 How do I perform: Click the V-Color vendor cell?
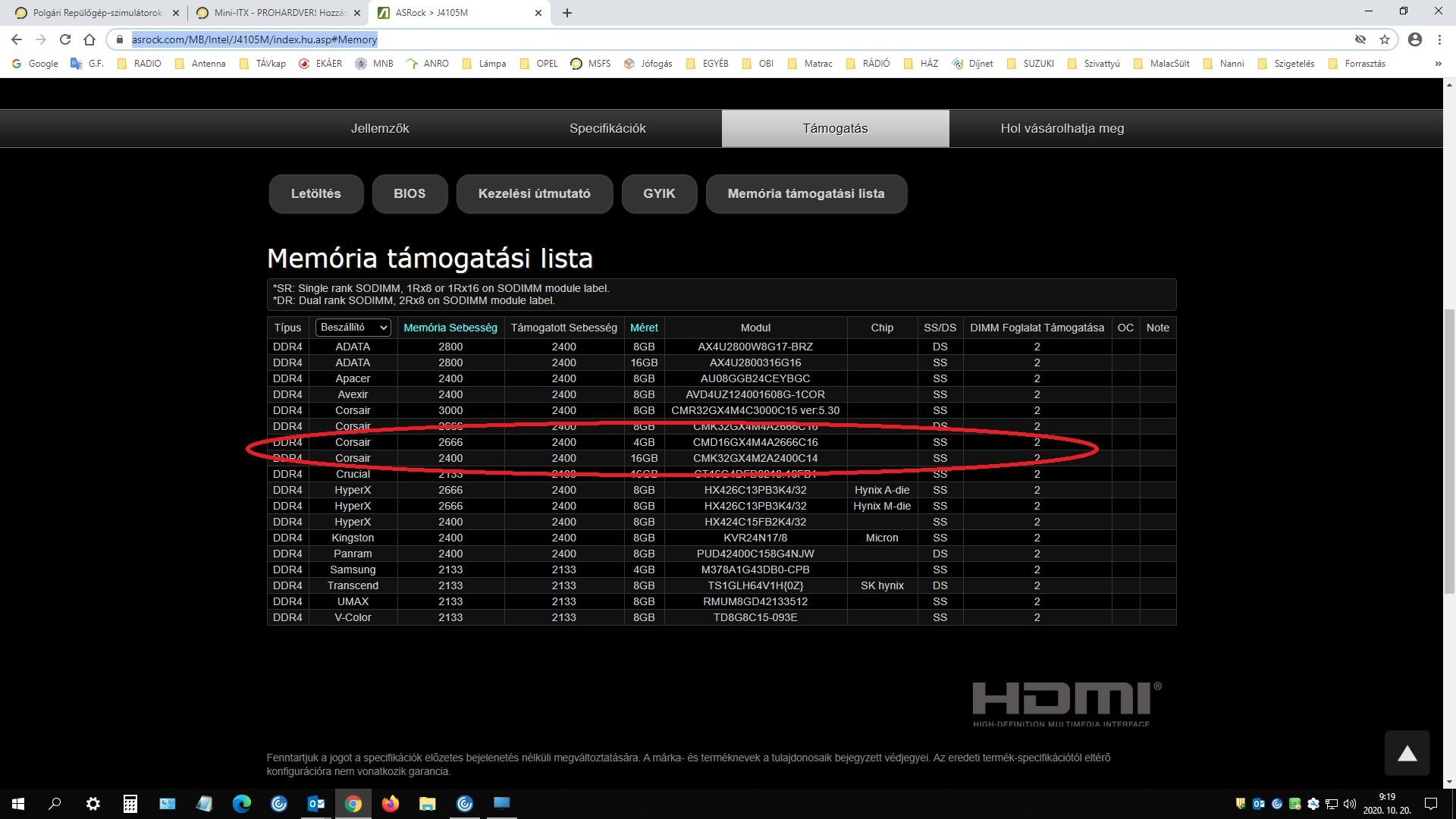pos(353,617)
